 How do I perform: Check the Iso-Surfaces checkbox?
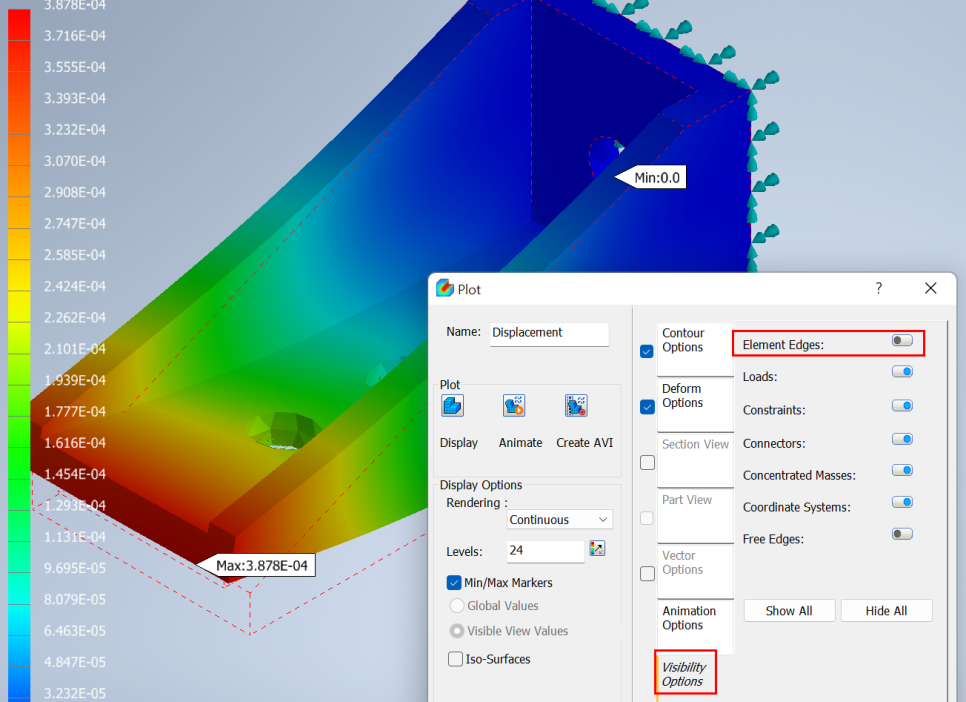click(456, 659)
